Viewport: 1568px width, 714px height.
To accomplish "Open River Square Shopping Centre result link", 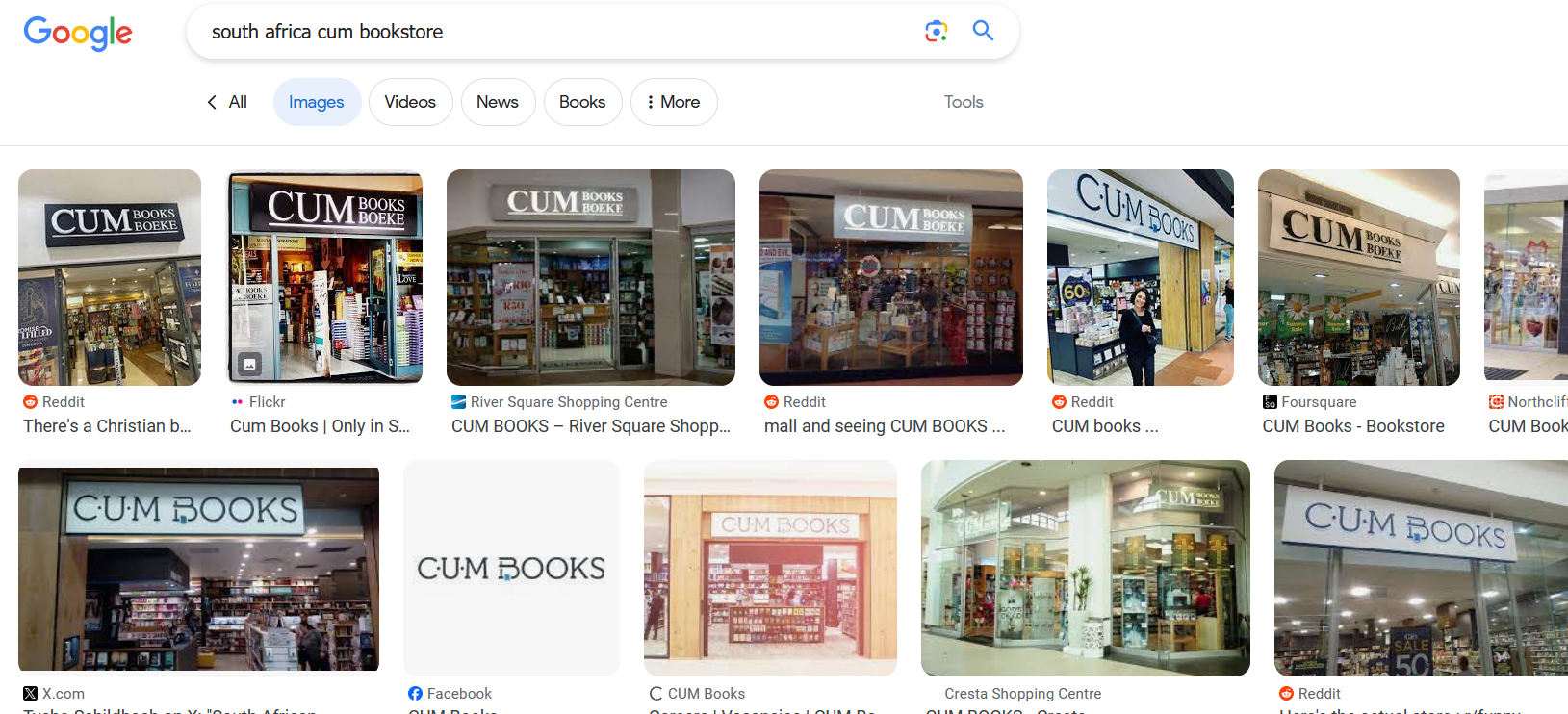I will coord(591,426).
